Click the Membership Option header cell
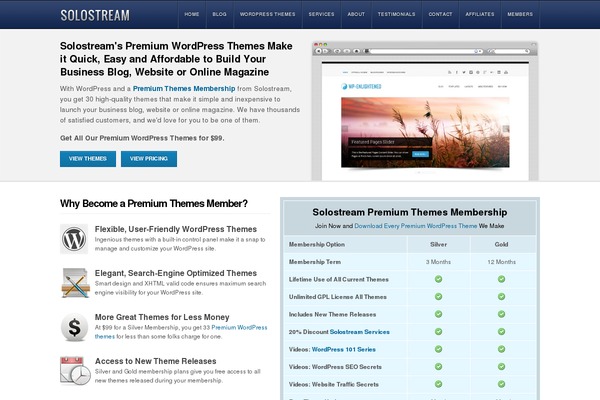The height and width of the screenshot is (400, 600). [x=346, y=244]
